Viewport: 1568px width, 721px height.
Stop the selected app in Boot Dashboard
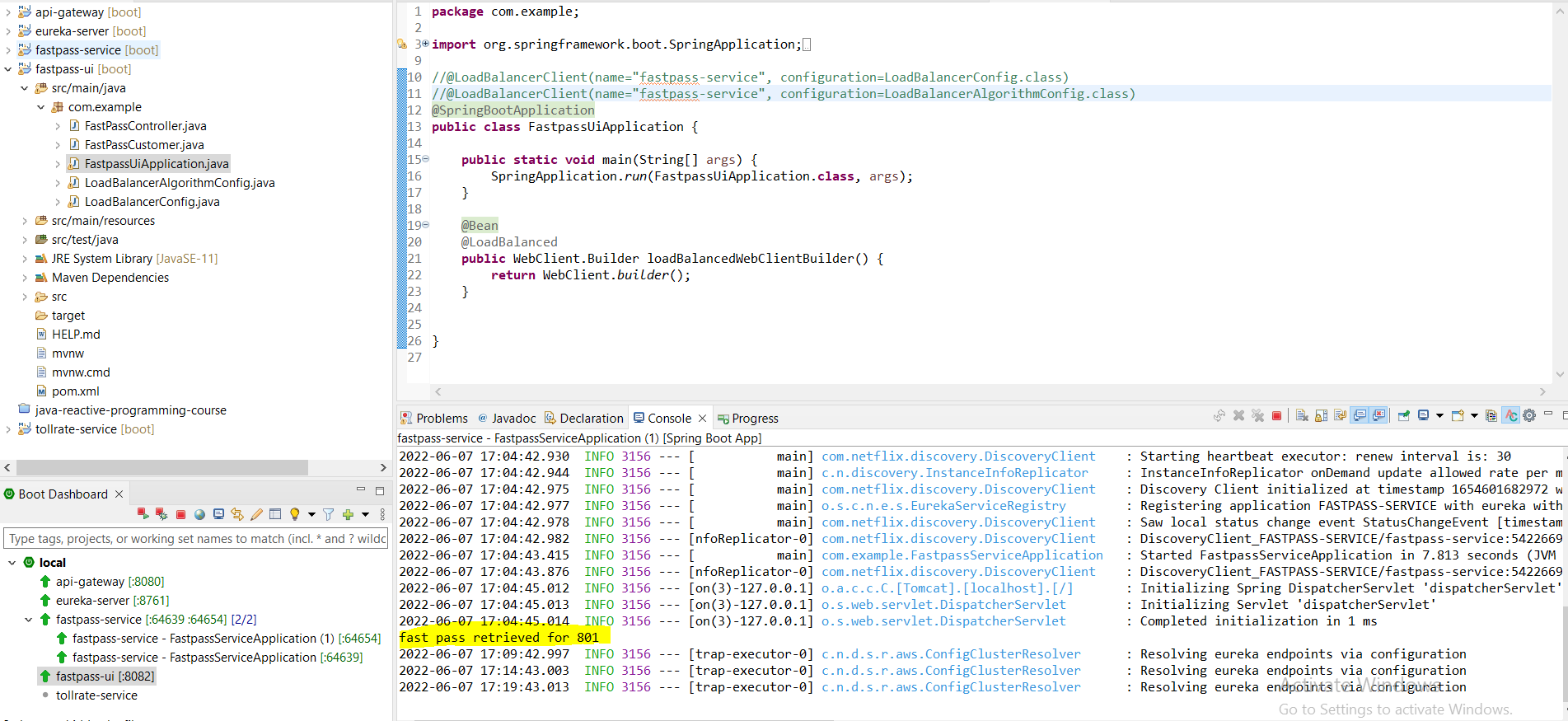[x=180, y=514]
